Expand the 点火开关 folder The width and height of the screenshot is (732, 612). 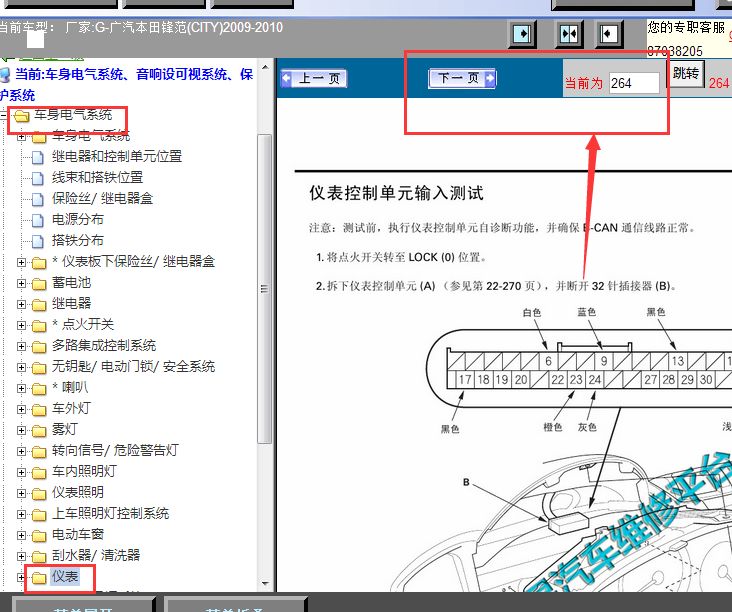21,325
